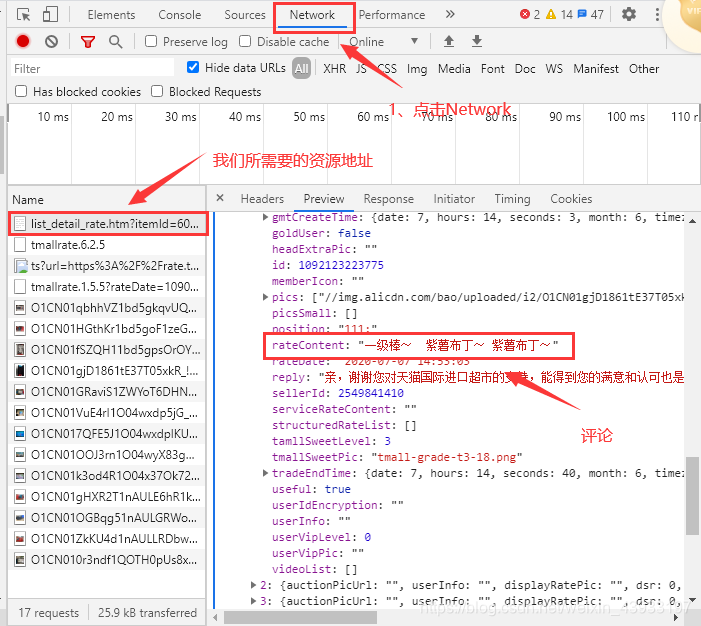701x626 pixels.
Task: Filter requests by WS
Action: tap(554, 68)
